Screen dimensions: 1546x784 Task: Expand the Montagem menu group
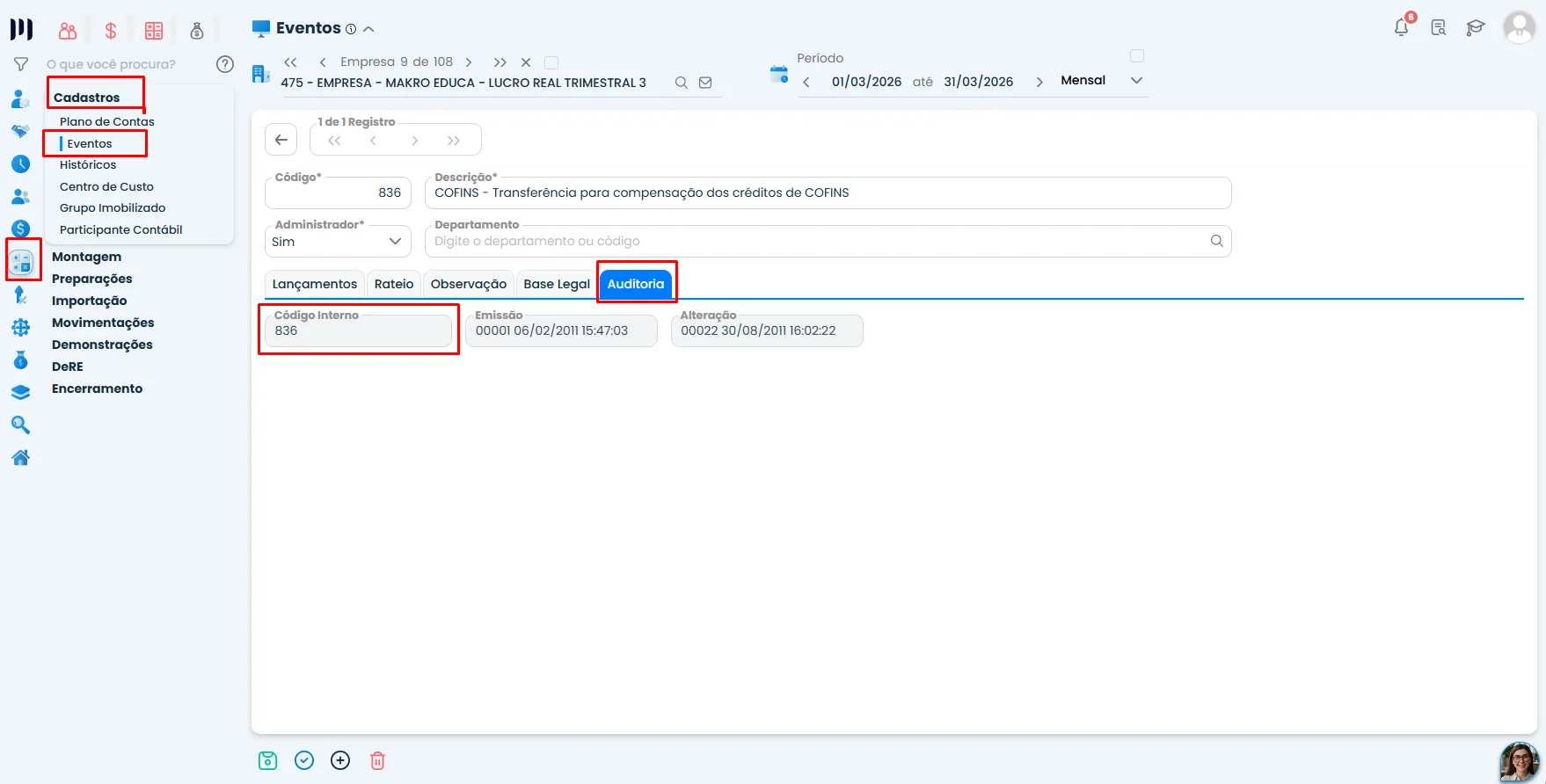coord(86,257)
